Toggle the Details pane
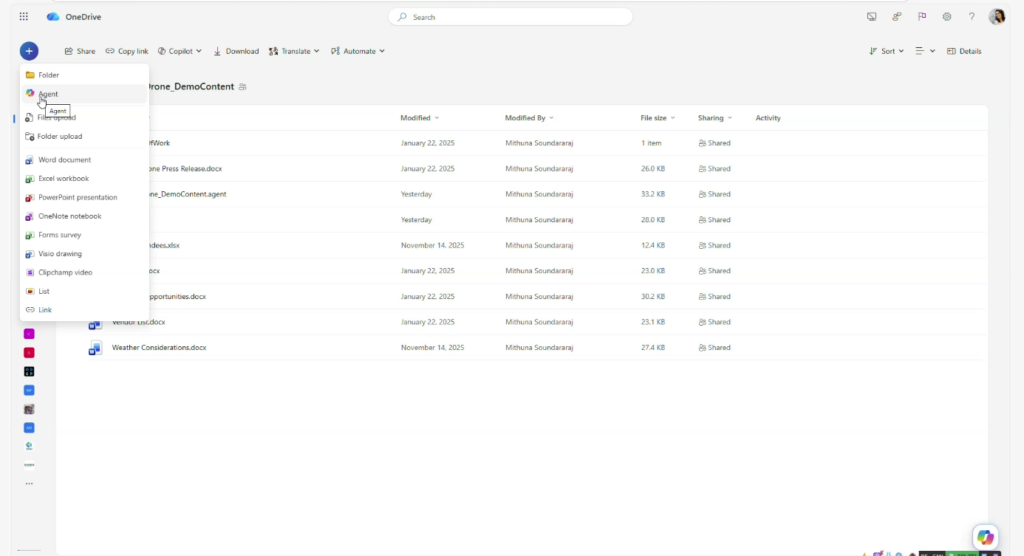Screen dimensions: 1024x556 [964, 51]
